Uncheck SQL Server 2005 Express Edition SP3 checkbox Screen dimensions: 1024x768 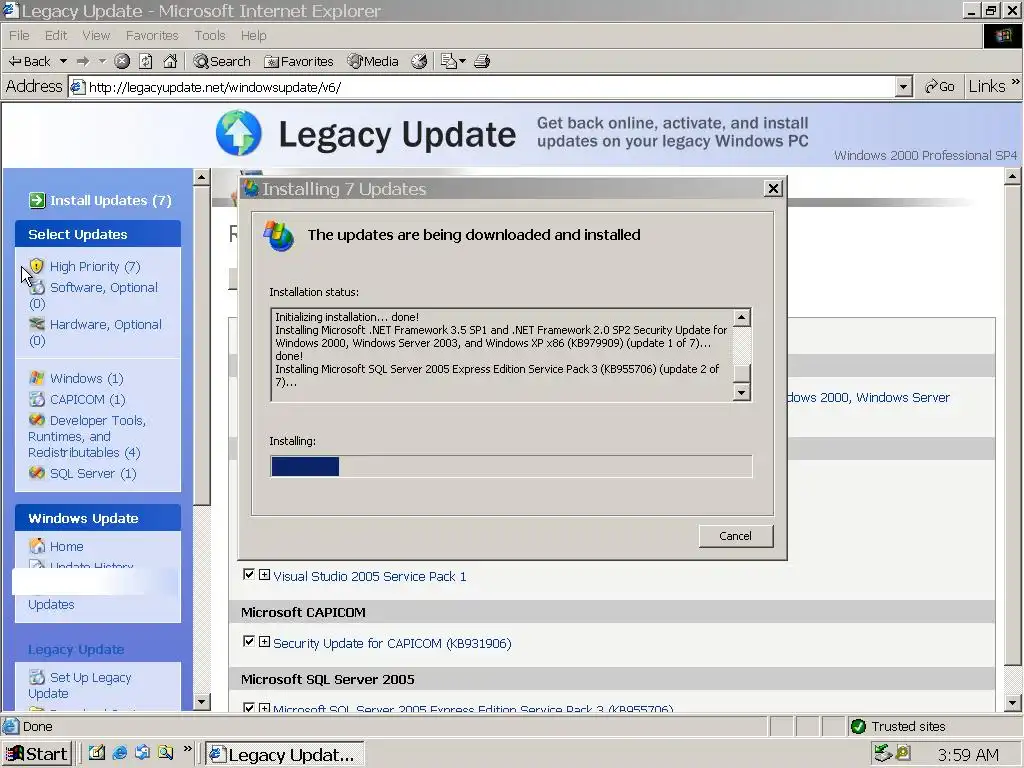click(249, 707)
